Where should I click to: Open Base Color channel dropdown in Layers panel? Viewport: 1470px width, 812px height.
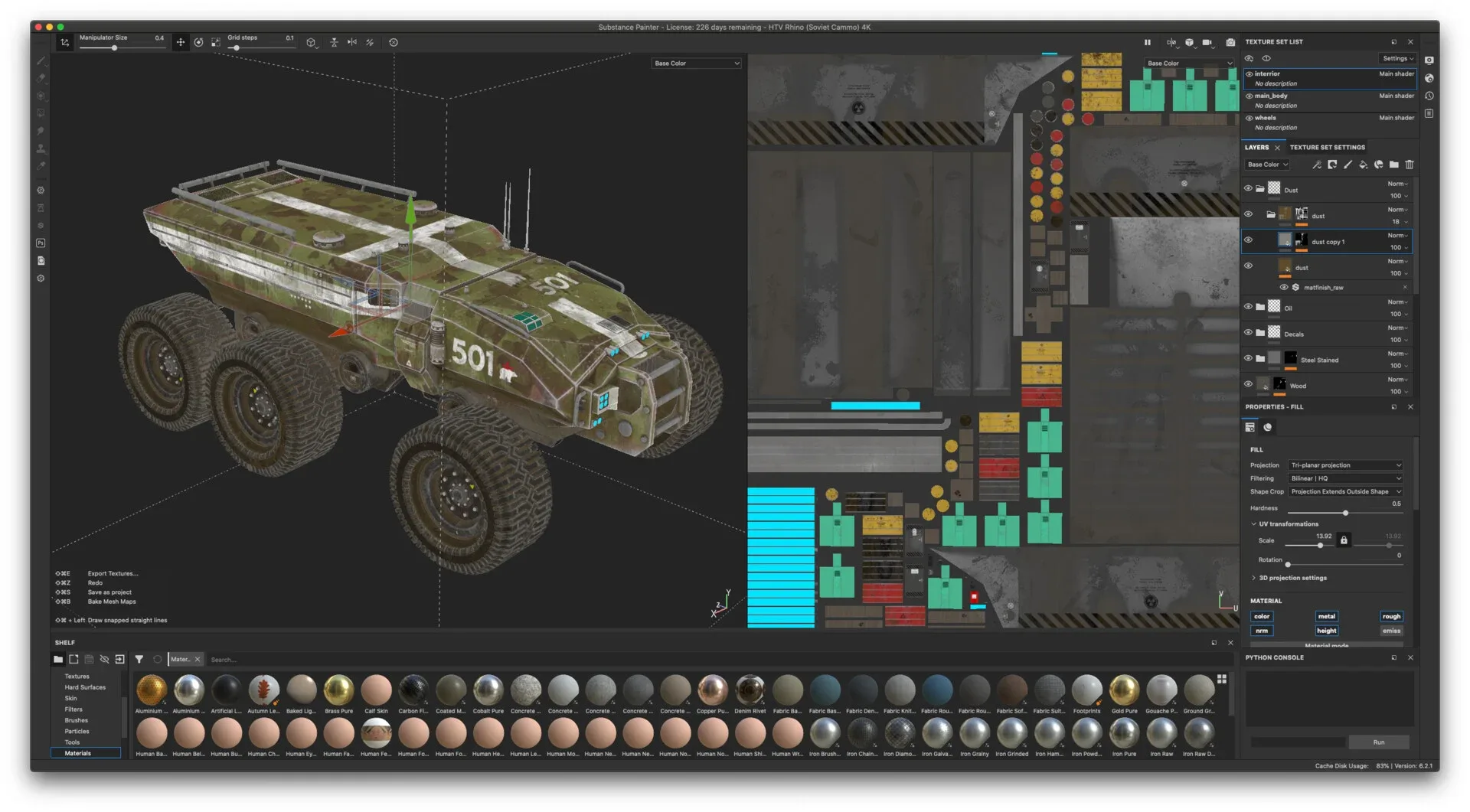click(x=1268, y=165)
